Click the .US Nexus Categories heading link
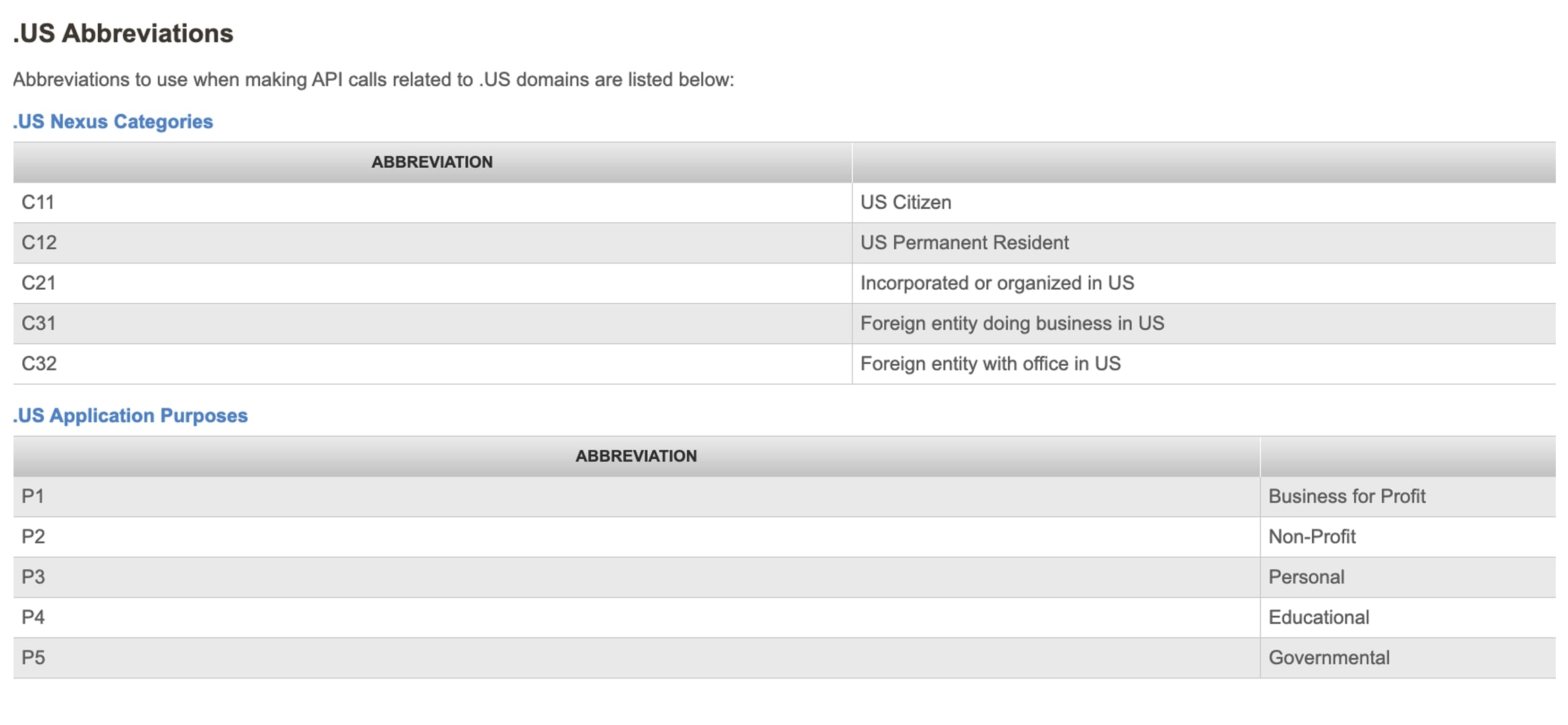Viewport: 1568px width, 725px height. coord(113,121)
